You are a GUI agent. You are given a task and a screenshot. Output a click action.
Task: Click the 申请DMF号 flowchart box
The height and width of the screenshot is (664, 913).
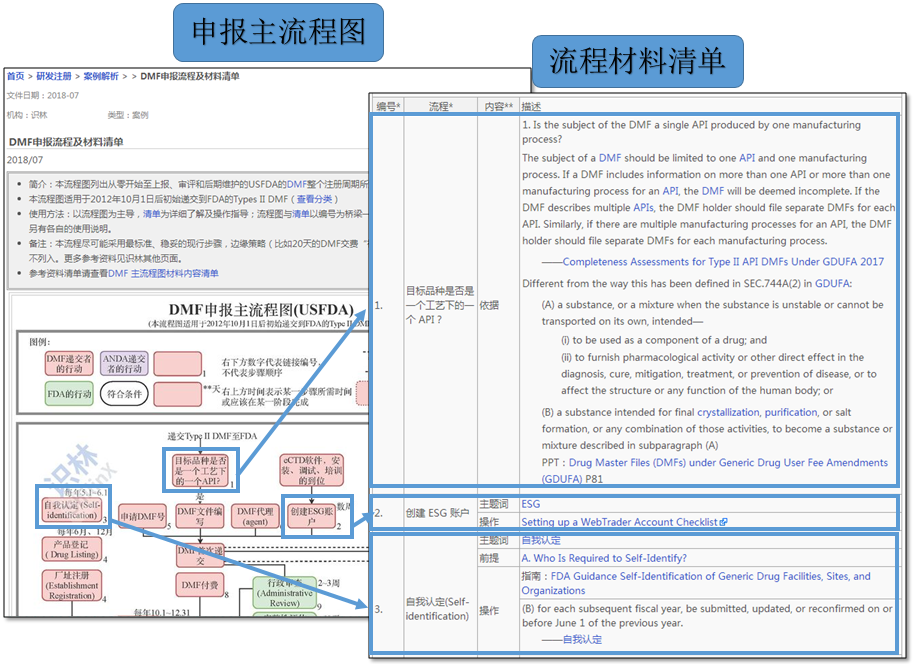[x=141, y=516]
